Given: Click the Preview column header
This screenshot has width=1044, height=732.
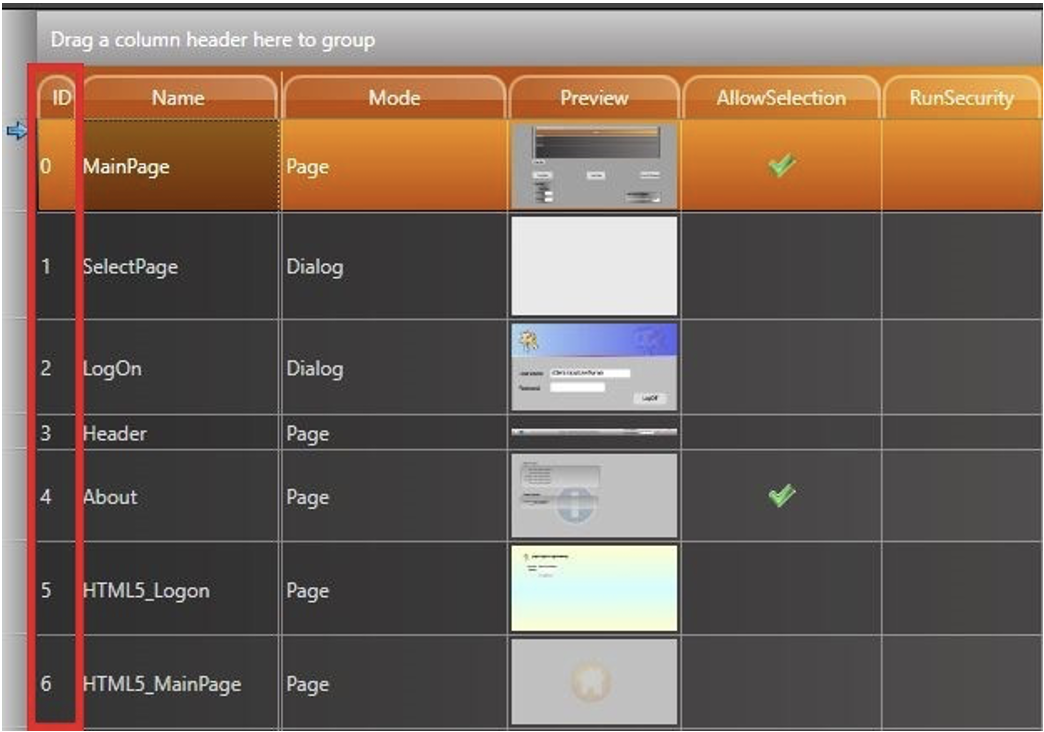Looking at the screenshot, I should [594, 98].
